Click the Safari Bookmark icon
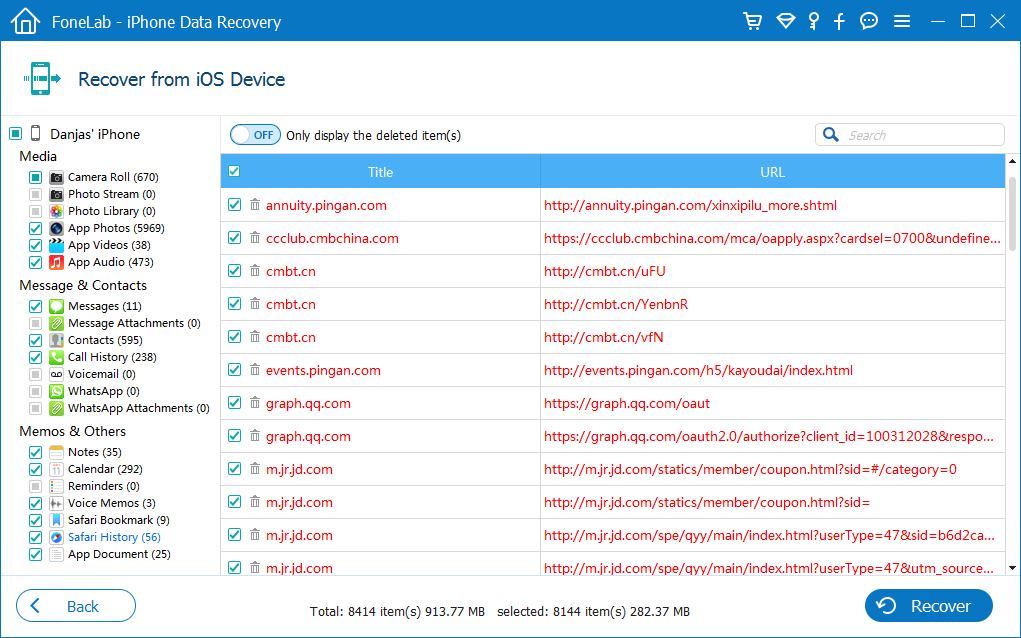The width and height of the screenshot is (1021, 638). pyautogui.click(x=57, y=520)
